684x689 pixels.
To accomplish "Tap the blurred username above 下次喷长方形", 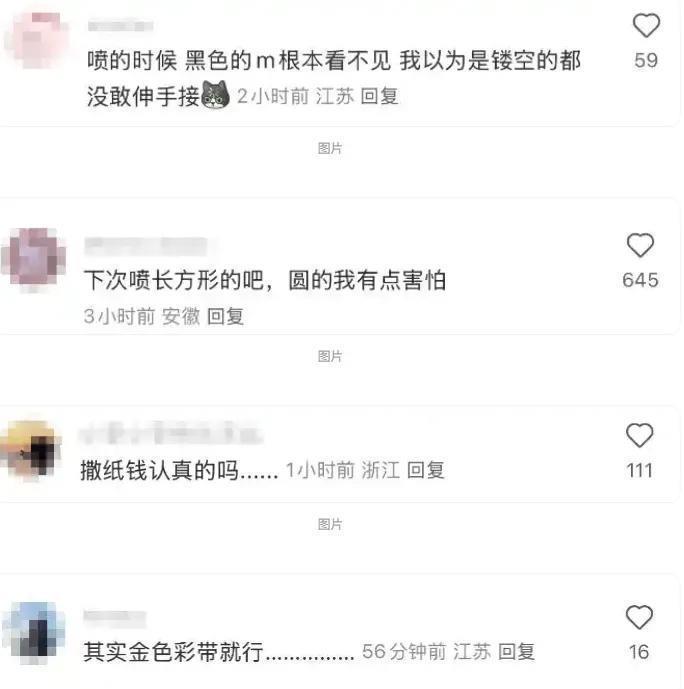I will point(146,246).
